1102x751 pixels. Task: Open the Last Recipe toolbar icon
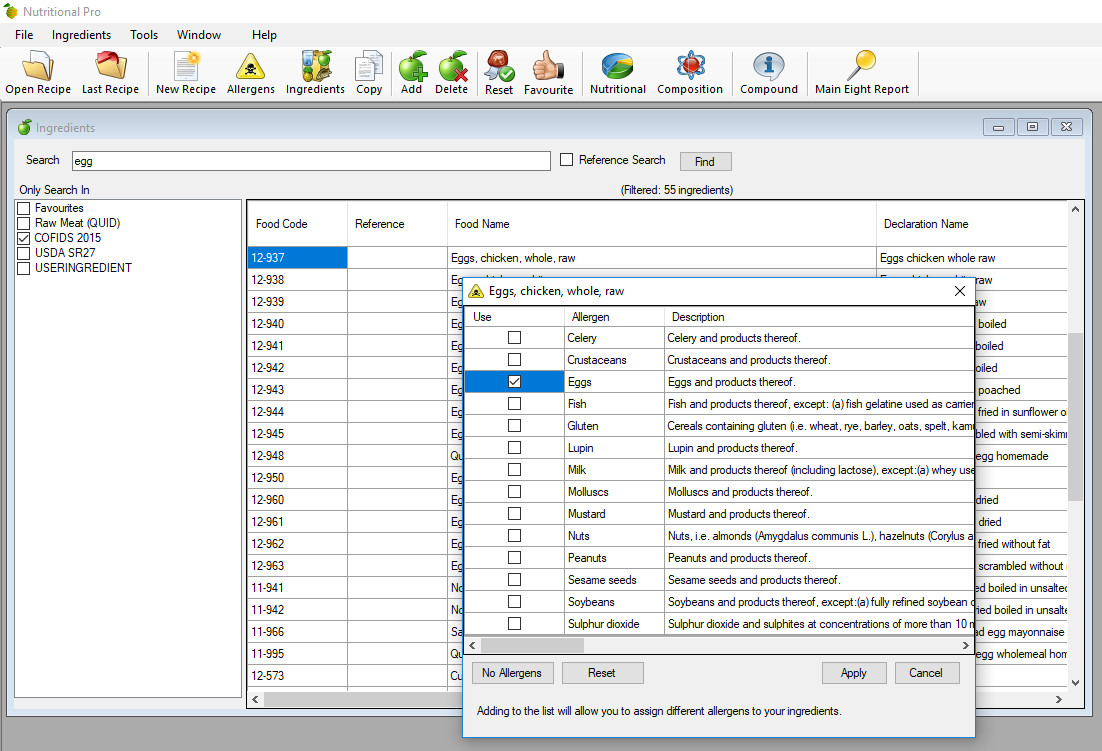point(110,73)
